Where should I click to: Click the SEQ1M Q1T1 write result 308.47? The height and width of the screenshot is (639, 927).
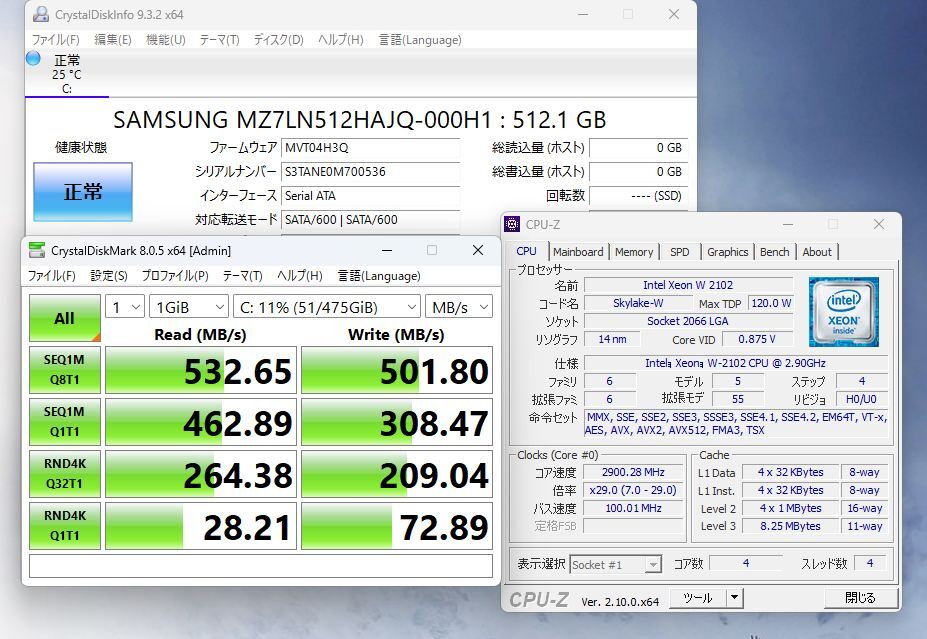click(x=397, y=422)
